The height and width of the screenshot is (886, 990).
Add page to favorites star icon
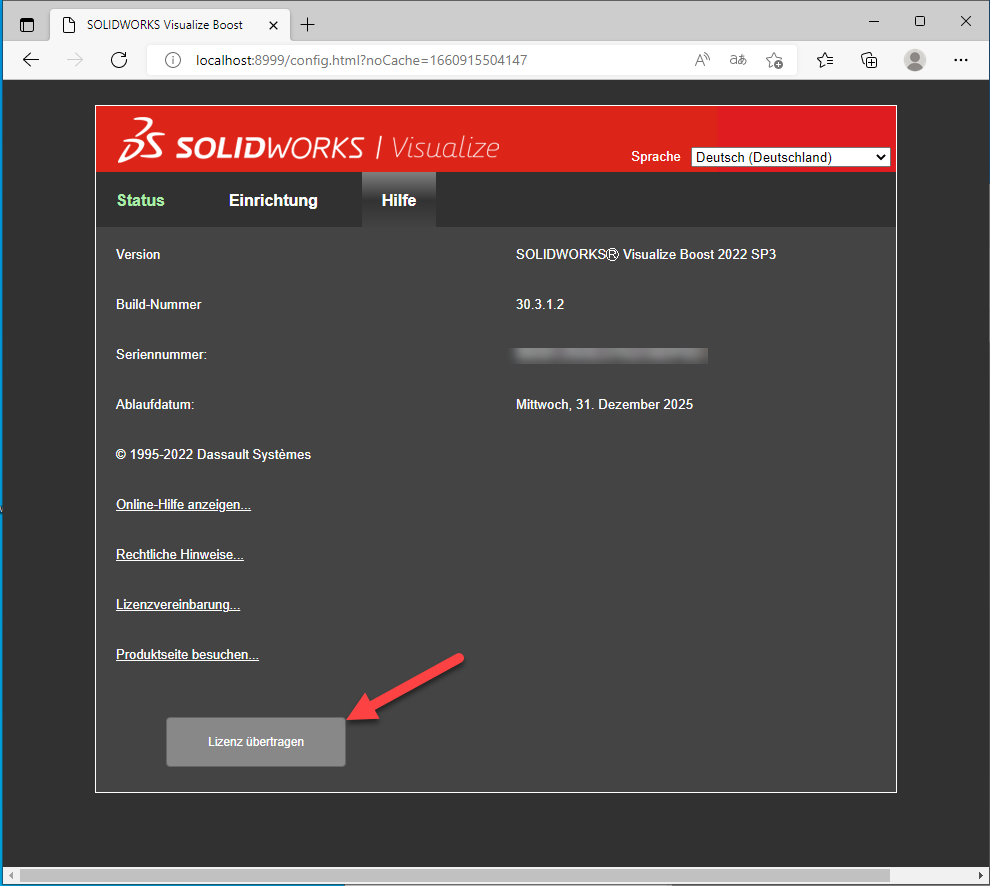point(774,60)
